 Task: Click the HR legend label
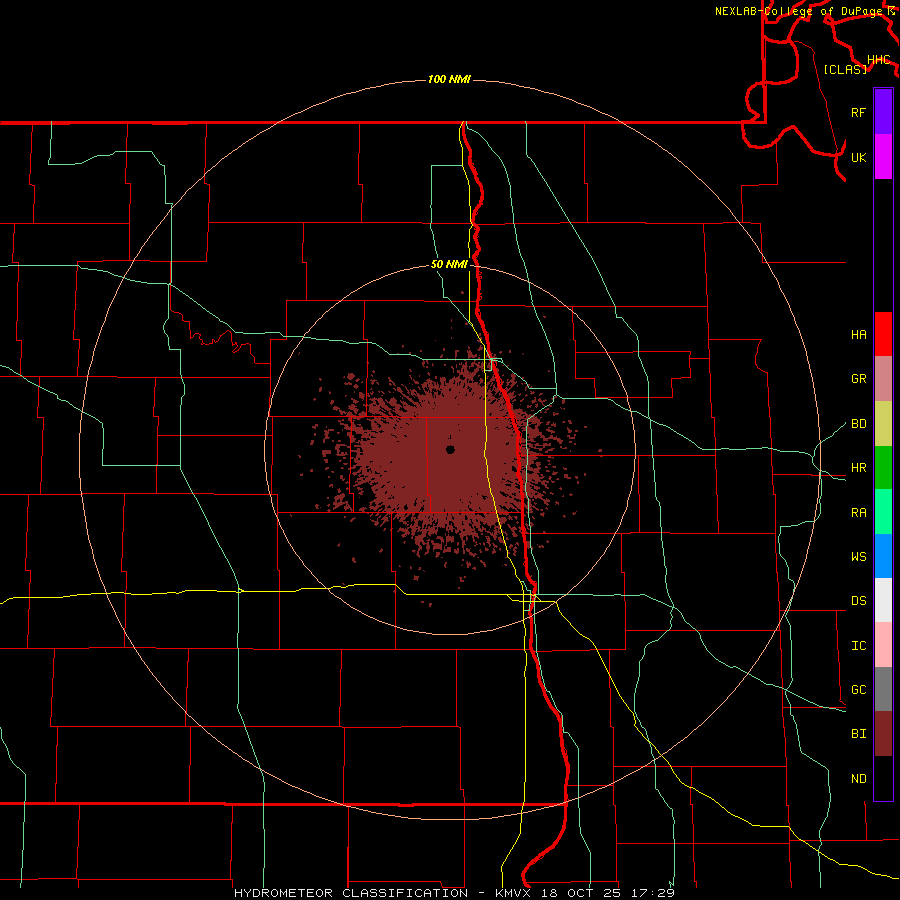point(858,468)
